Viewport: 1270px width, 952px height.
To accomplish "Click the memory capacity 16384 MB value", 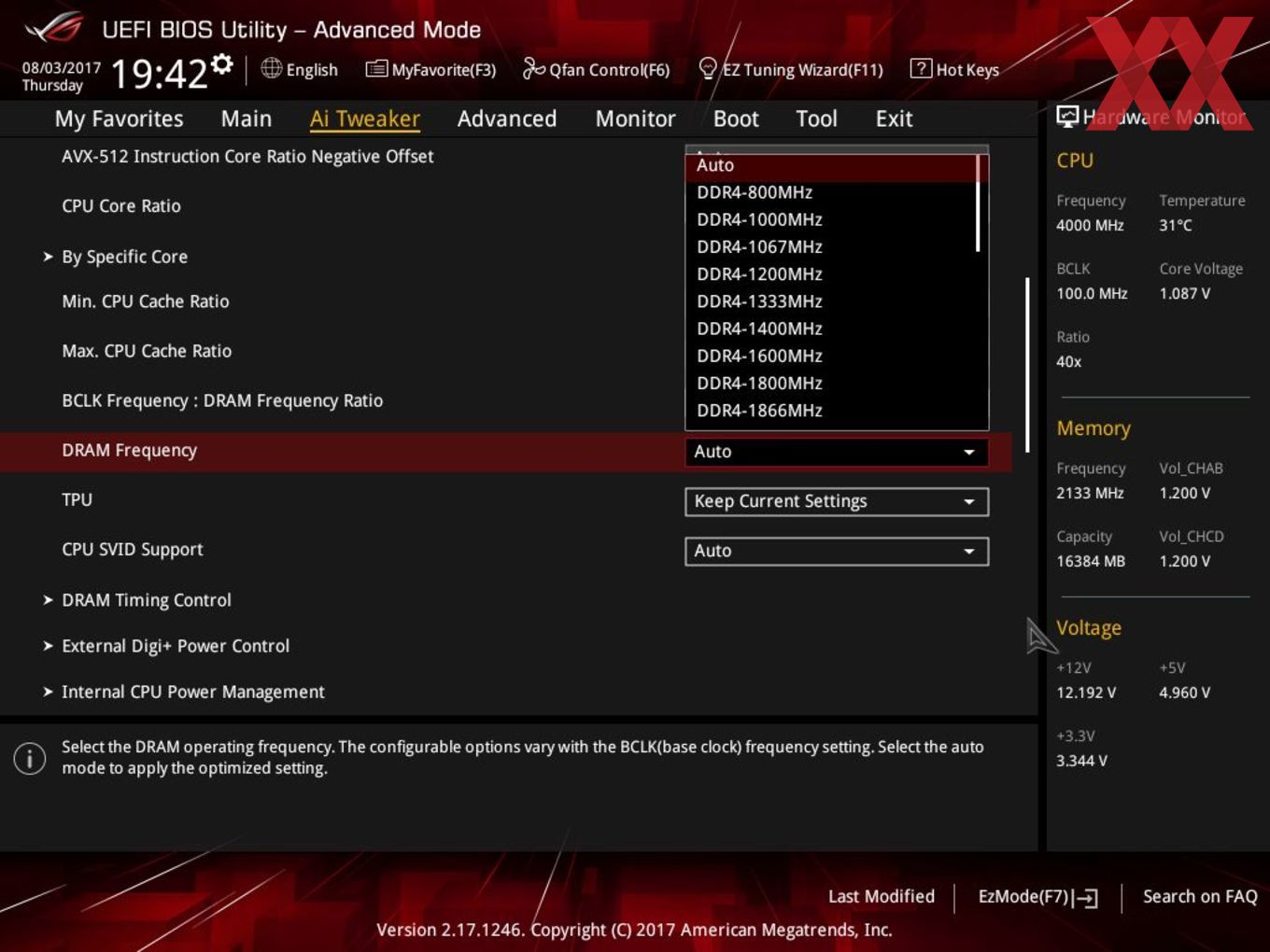I will [1091, 561].
